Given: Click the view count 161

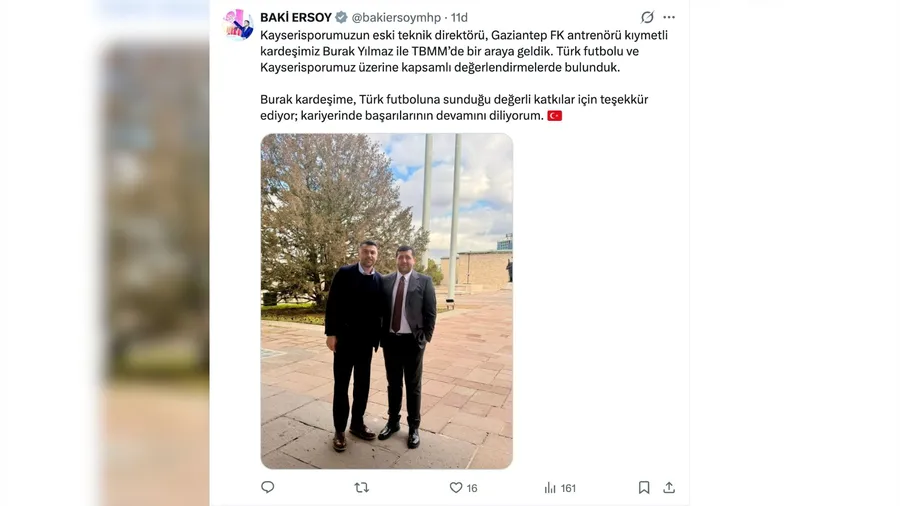Looking at the screenshot, I should 568,488.
